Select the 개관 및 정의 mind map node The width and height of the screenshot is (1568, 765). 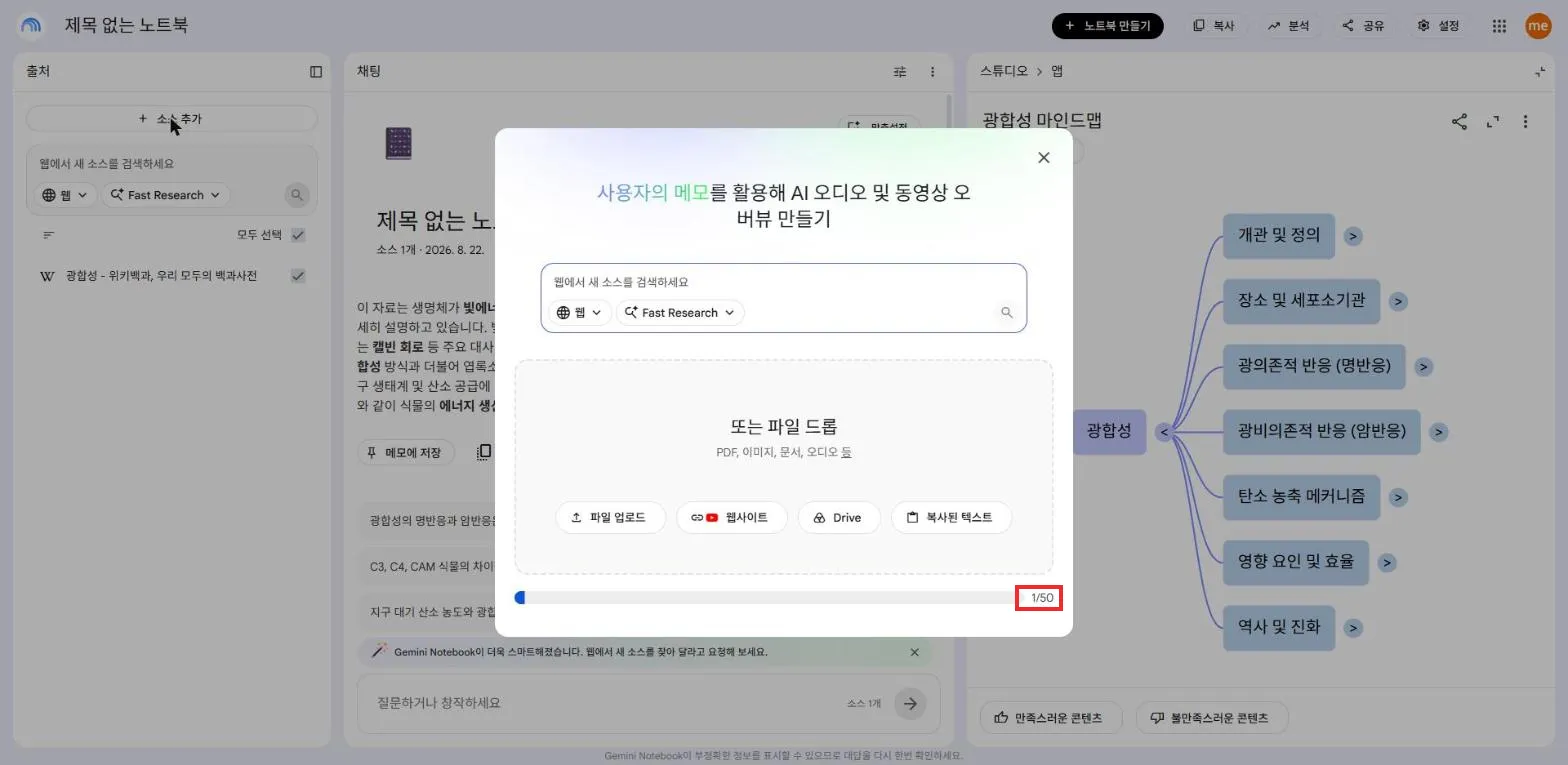[x=1279, y=235]
